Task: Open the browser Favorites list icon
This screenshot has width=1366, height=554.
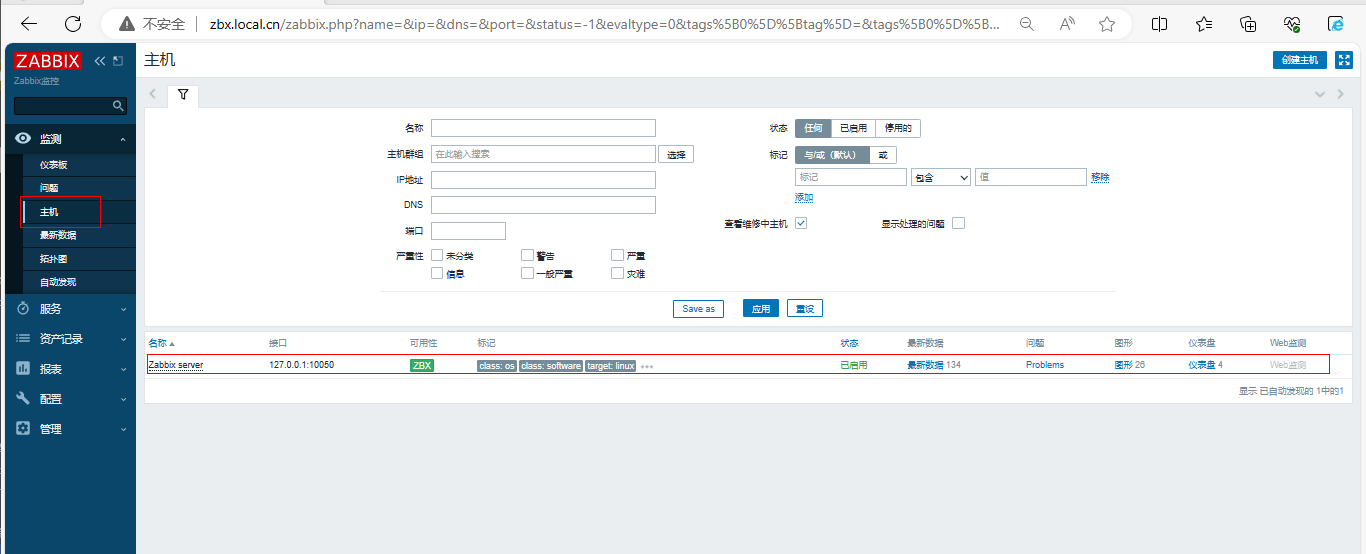Action: 1204,24
